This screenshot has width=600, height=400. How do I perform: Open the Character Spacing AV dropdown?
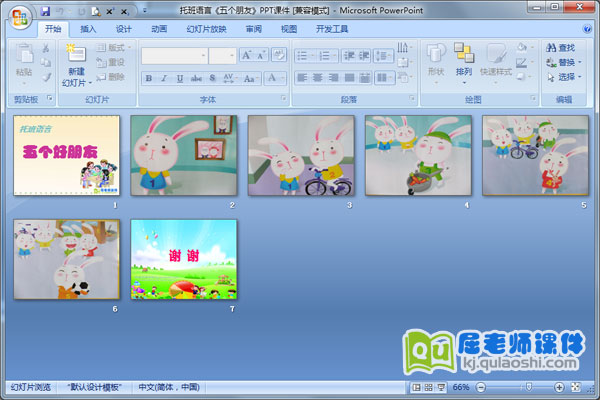230,78
